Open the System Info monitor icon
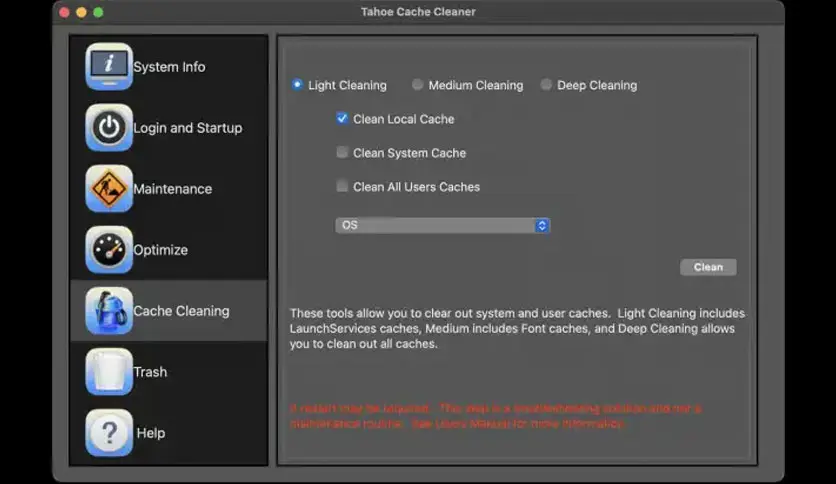Viewport: 836px width, 484px height. 109,67
